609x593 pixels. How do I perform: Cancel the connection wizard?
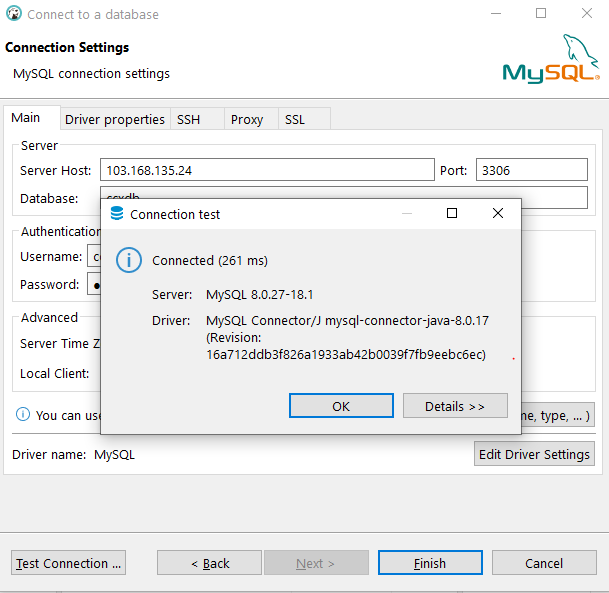544,563
